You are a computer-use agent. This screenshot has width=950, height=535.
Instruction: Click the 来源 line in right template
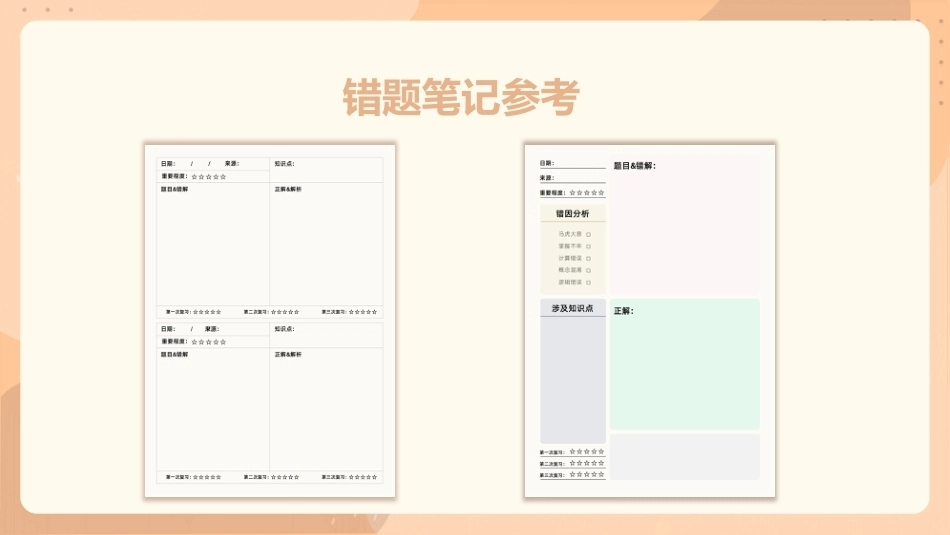click(x=573, y=178)
